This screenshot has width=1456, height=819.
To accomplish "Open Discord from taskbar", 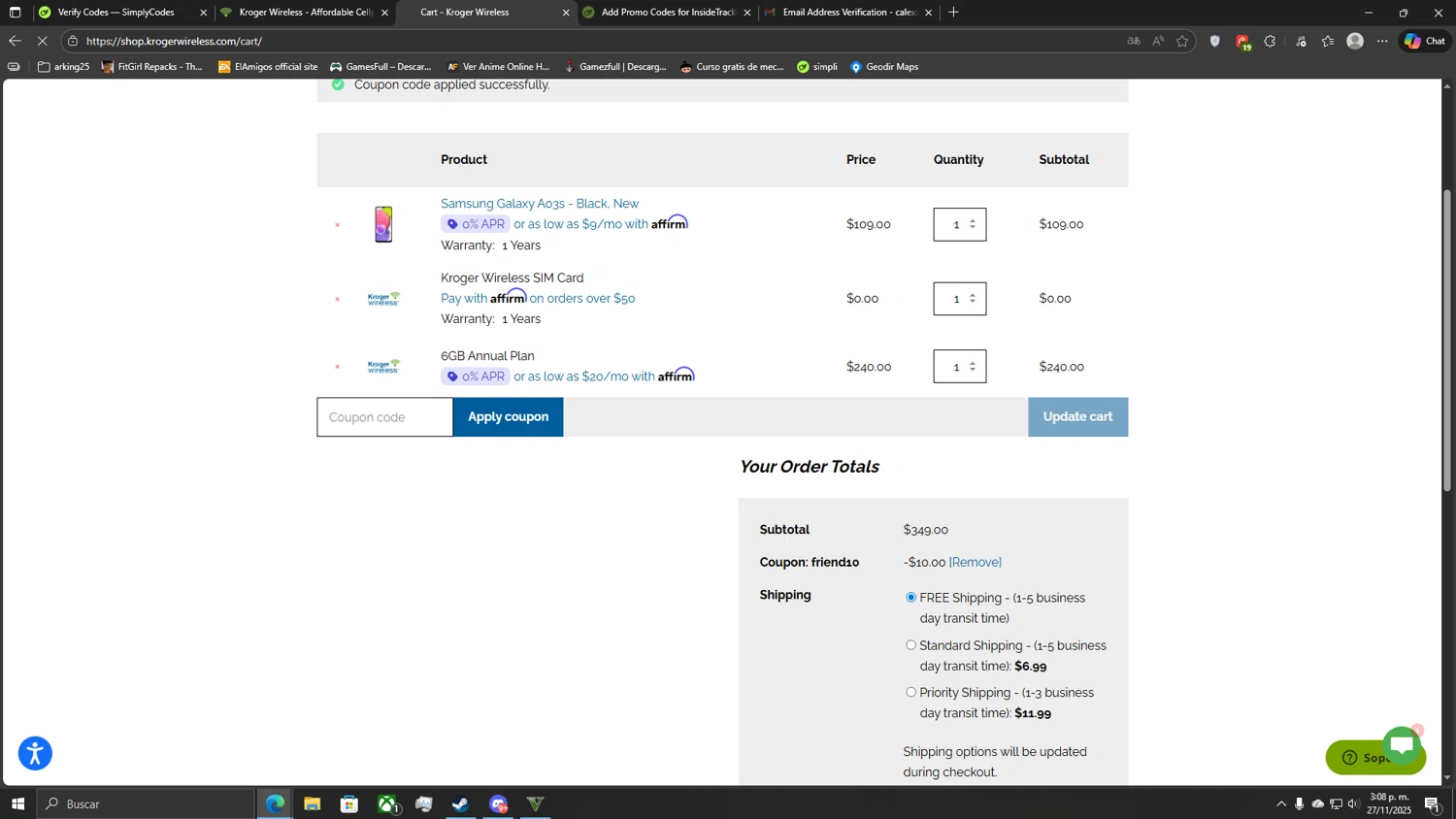I will point(498,803).
